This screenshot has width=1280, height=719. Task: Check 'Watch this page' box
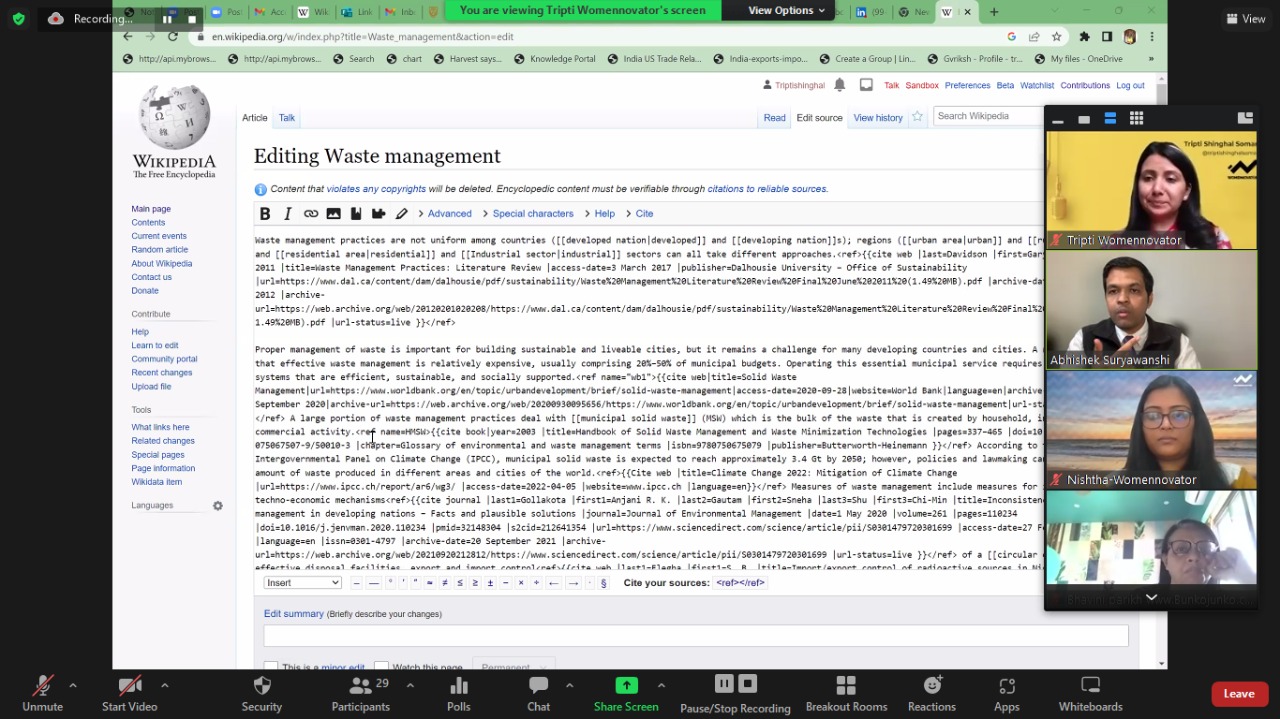(x=381, y=666)
